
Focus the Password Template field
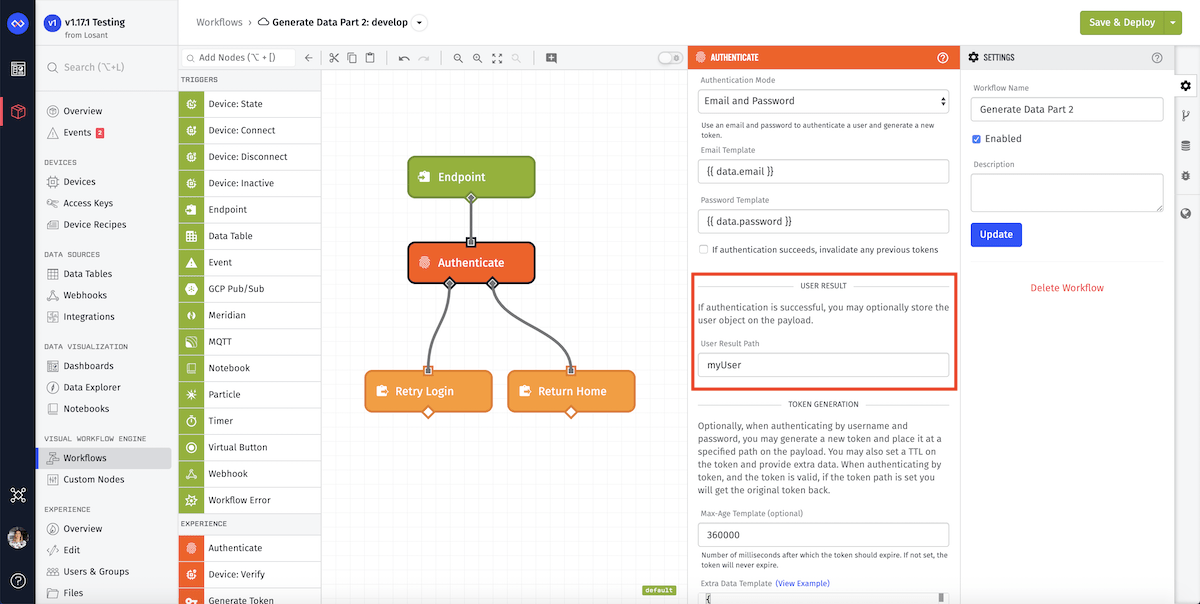tap(823, 221)
